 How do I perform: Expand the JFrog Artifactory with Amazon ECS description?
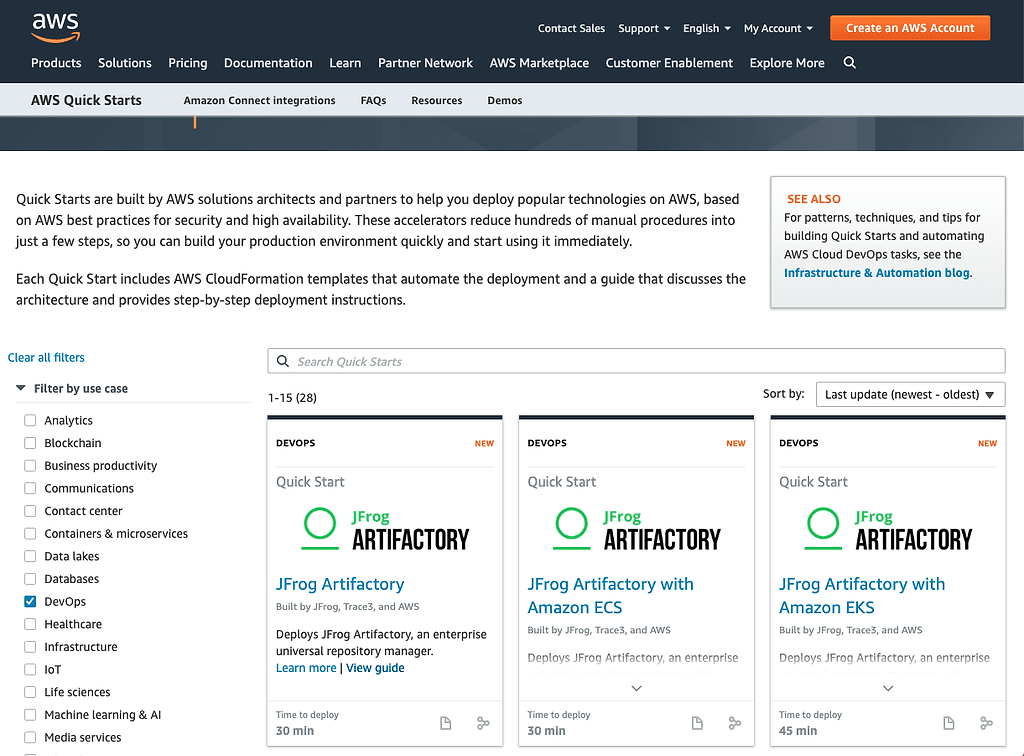tap(636, 688)
